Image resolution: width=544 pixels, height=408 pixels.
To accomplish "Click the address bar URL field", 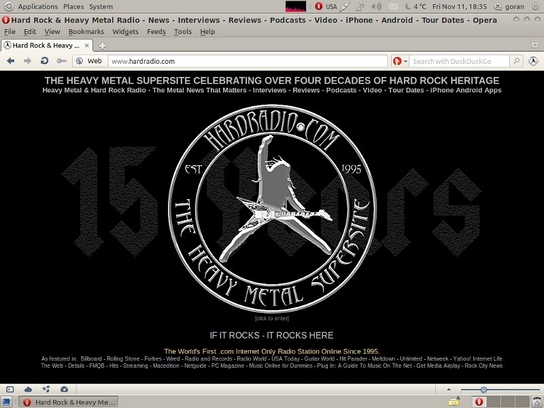I will (x=248, y=61).
